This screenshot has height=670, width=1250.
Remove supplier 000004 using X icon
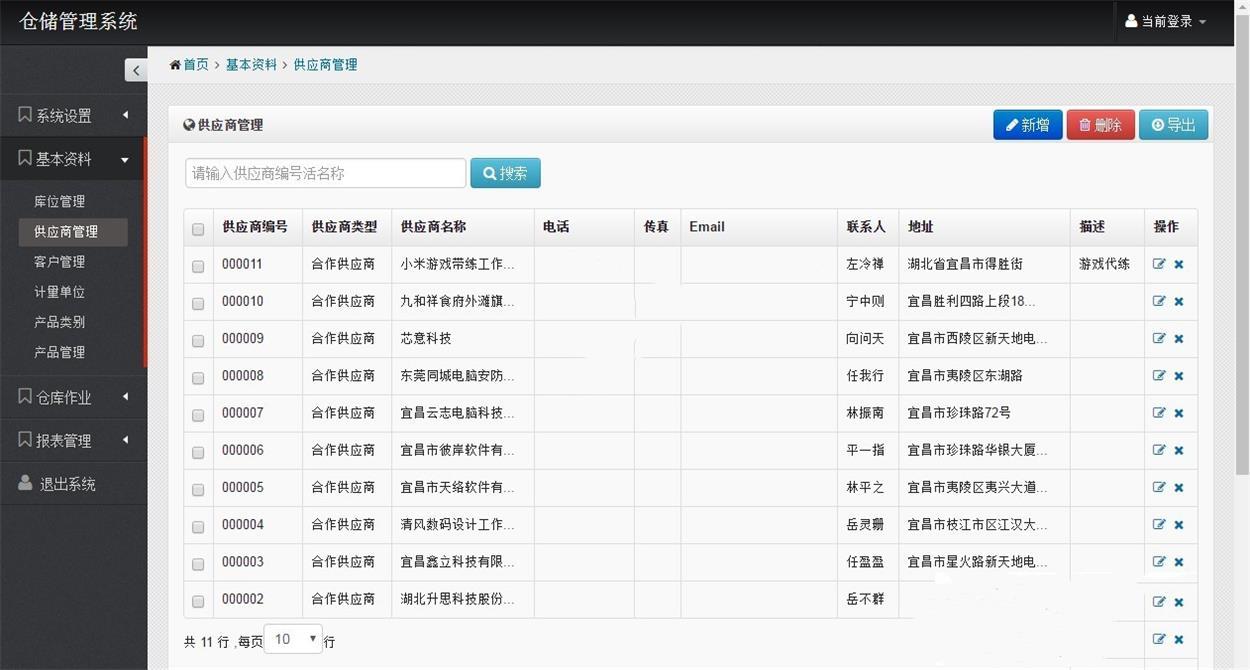[1179, 525]
